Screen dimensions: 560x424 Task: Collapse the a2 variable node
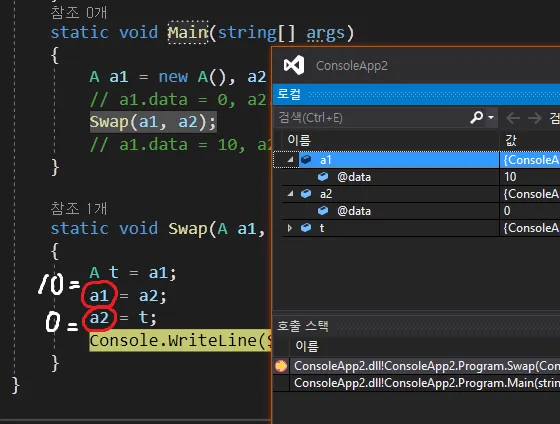(291, 194)
